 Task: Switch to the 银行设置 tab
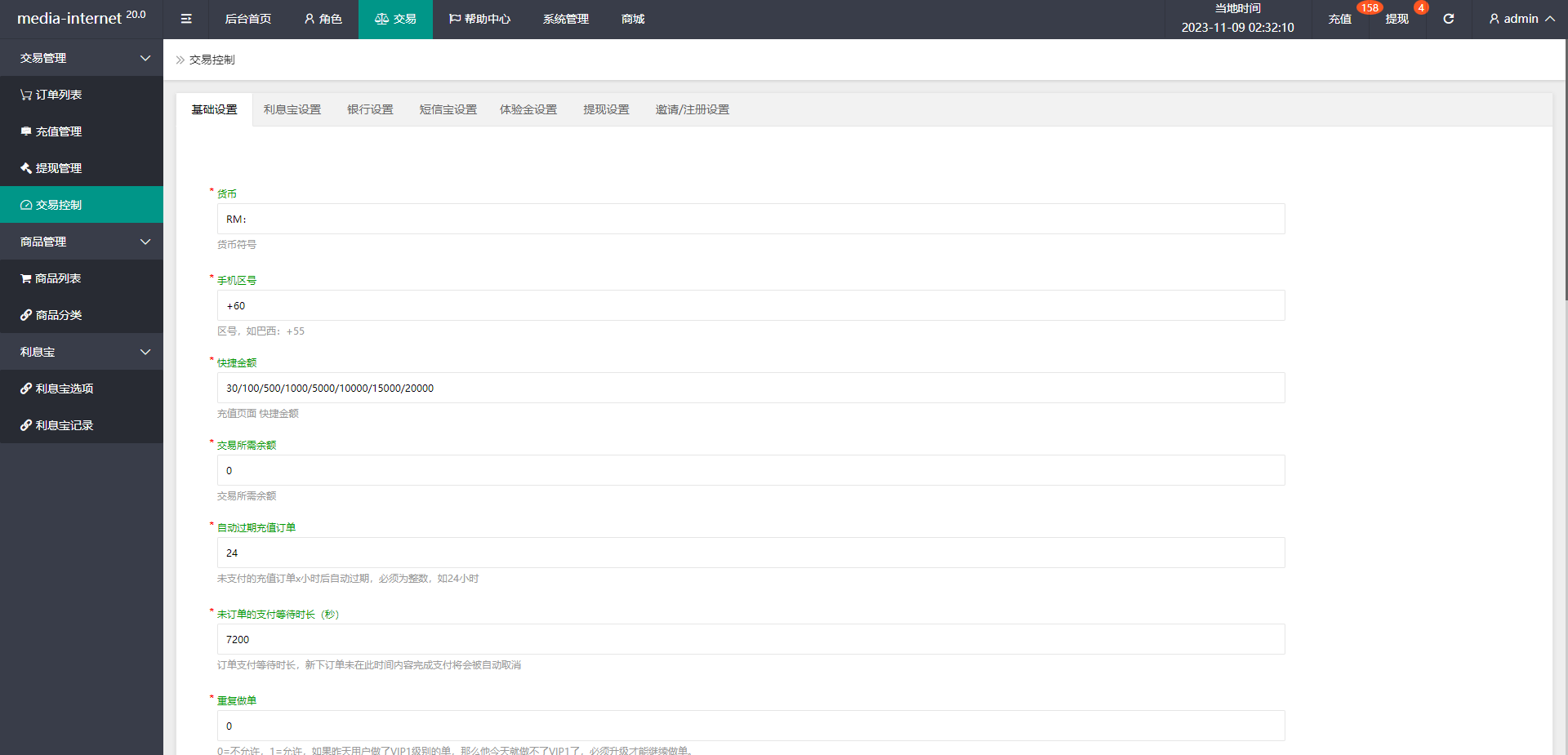click(x=370, y=109)
